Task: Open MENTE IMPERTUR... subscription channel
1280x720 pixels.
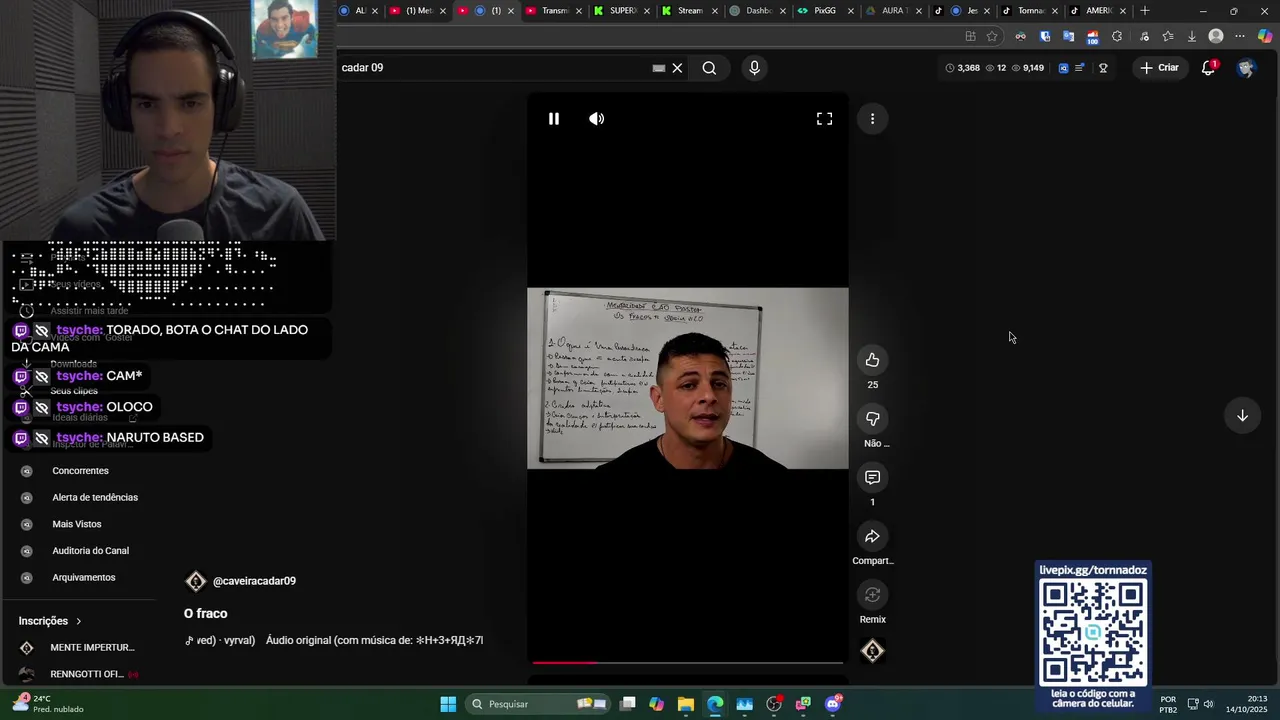Action: 80,648
